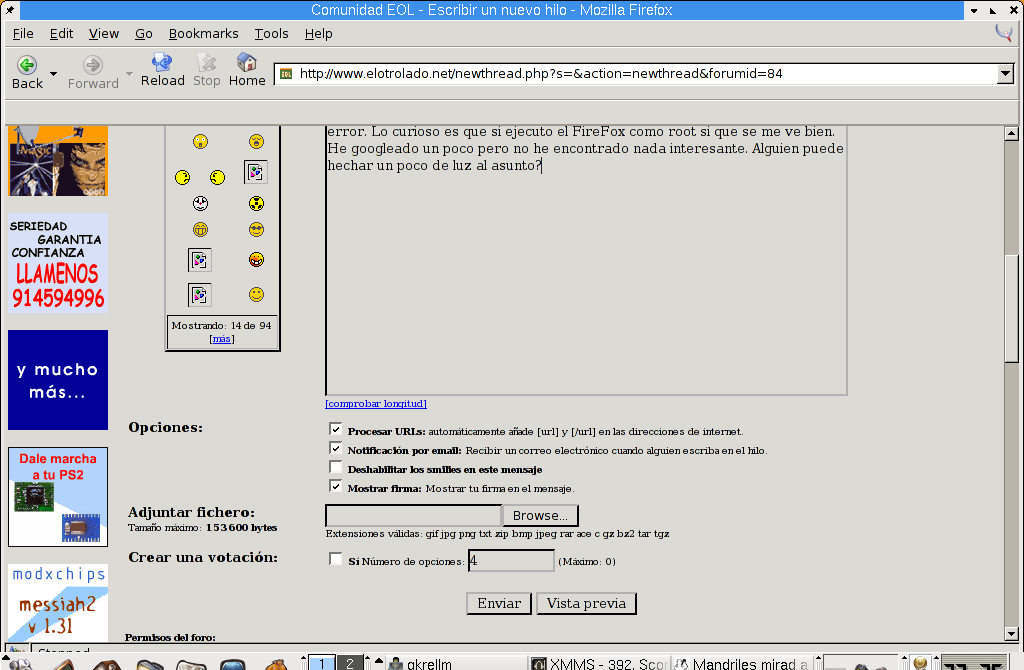Image resolution: width=1024 pixels, height=670 pixels.
Task: Insert the right frowning yellow face smiley
Action: pos(217,177)
